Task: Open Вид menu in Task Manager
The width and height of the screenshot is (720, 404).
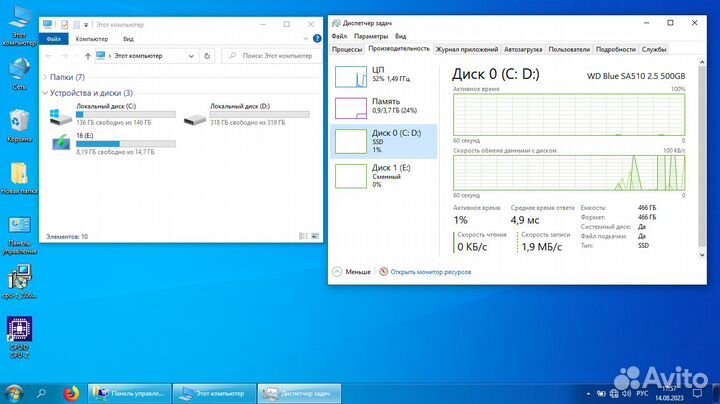Action: click(x=400, y=36)
